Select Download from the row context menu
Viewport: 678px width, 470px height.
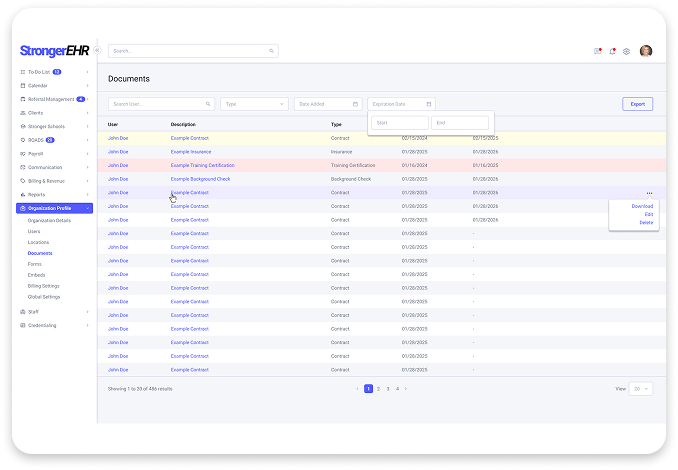click(642, 206)
